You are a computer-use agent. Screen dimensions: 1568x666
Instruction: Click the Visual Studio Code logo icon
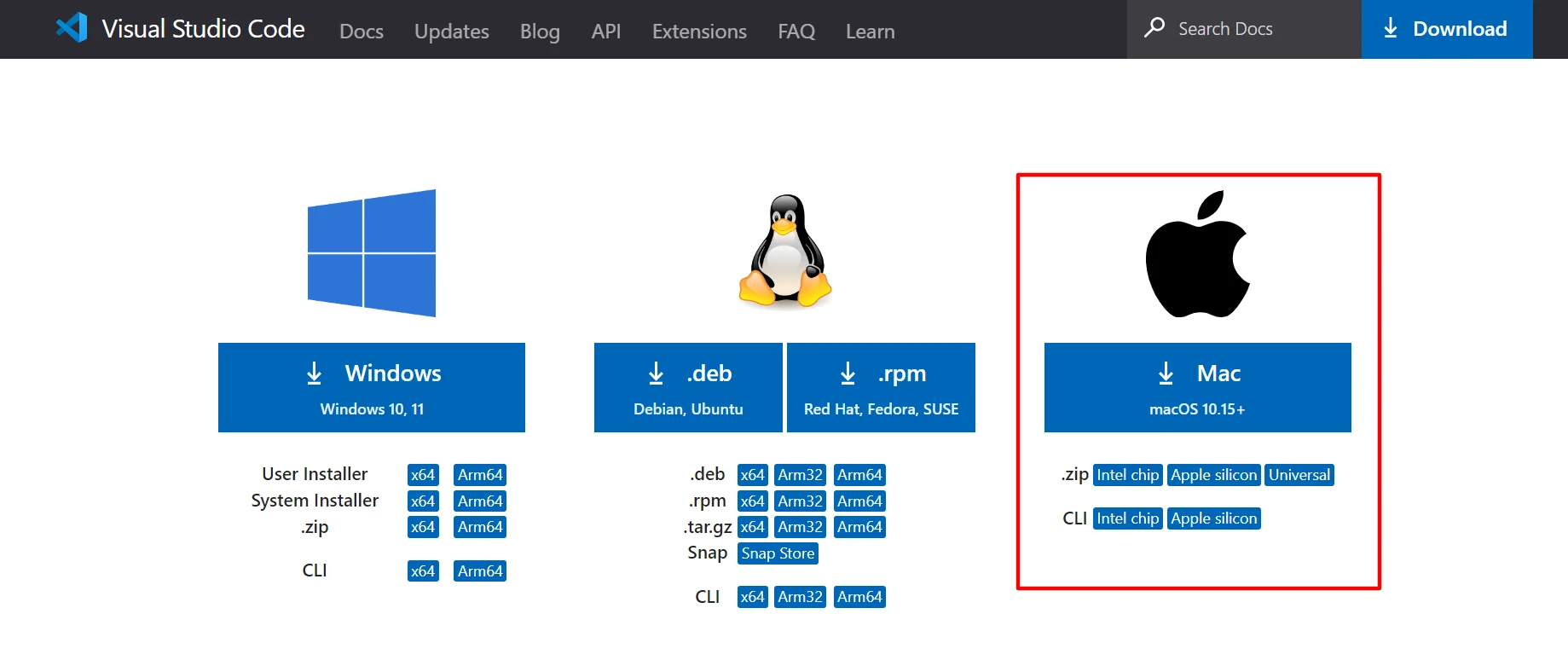72,28
